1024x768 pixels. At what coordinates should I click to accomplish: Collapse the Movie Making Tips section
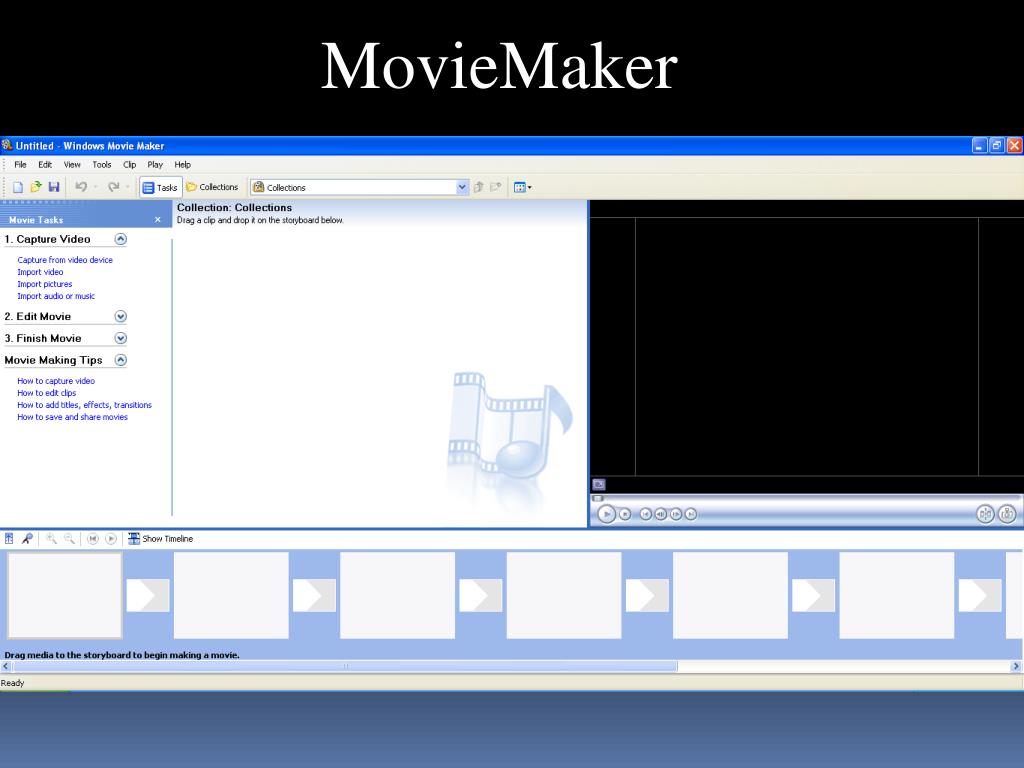coord(121,360)
